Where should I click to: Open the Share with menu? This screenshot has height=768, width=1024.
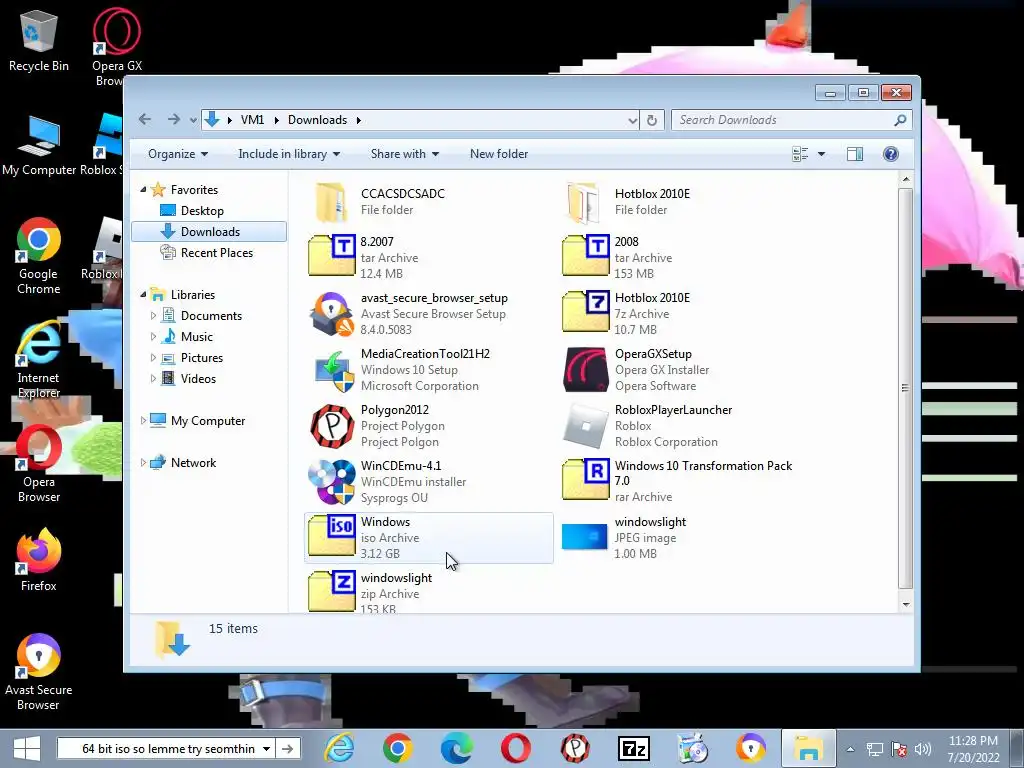pyautogui.click(x=405, y=154)
